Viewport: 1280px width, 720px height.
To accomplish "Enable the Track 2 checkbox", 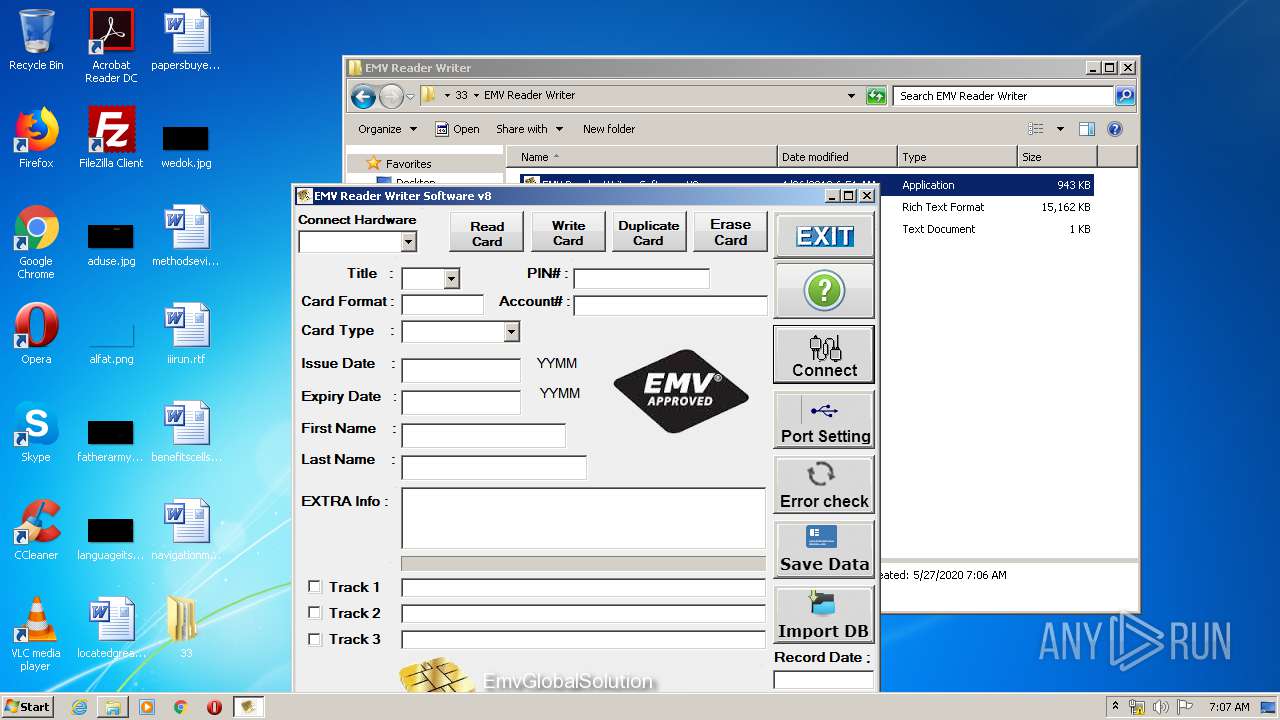I will pos(315,613).
